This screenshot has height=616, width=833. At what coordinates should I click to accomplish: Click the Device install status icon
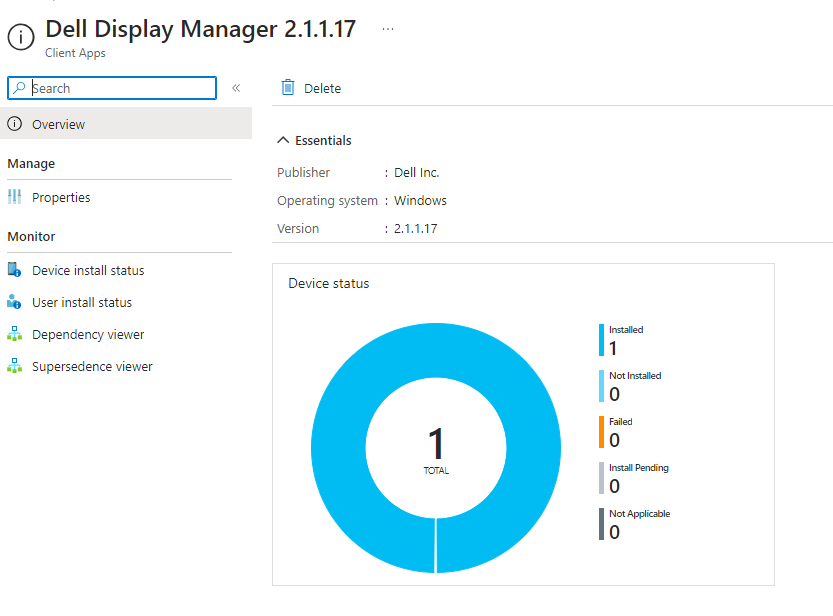tap(14, 270)
